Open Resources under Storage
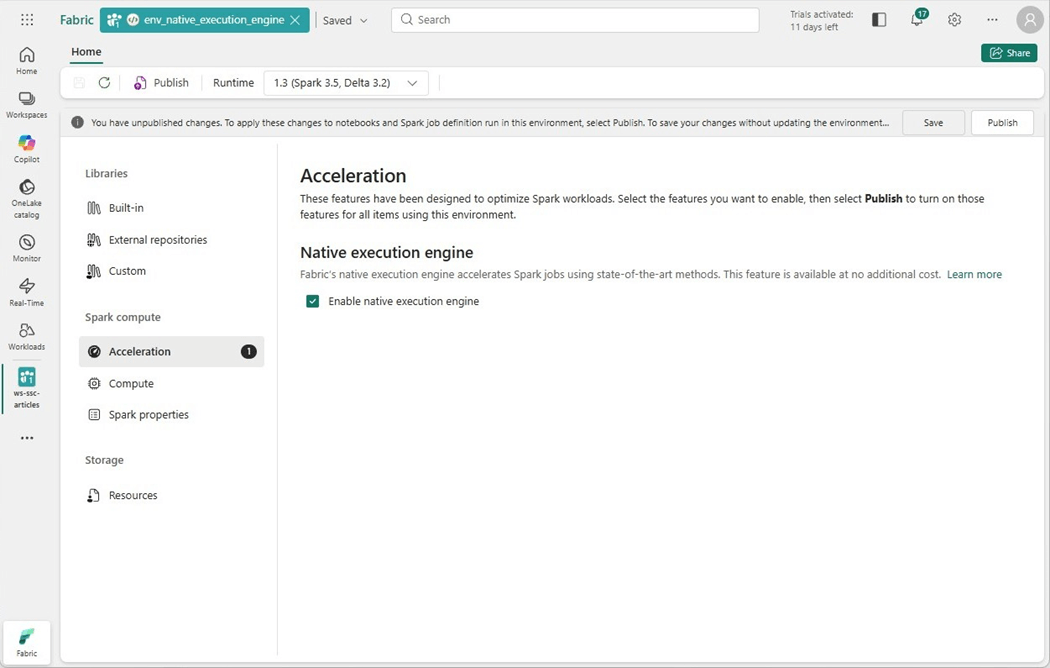 click(x=171, y=495)
